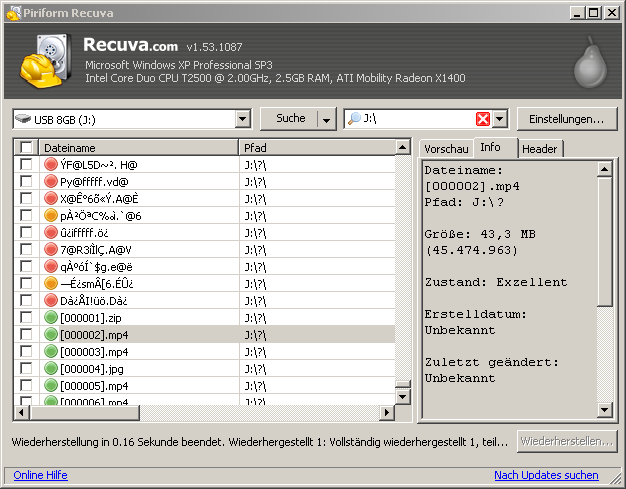Click the USB drive icon in drive selector
This screenshot has height=489, width=626.
pos(23,119)
